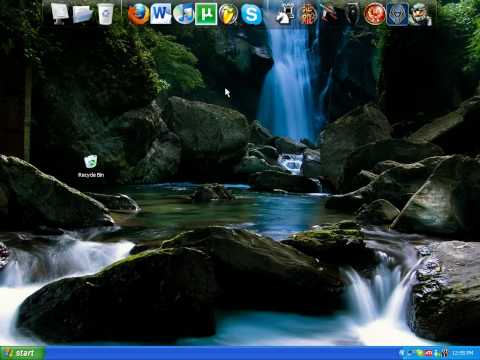Open the Recycle Bin in the dock

(x=106, y=14)
